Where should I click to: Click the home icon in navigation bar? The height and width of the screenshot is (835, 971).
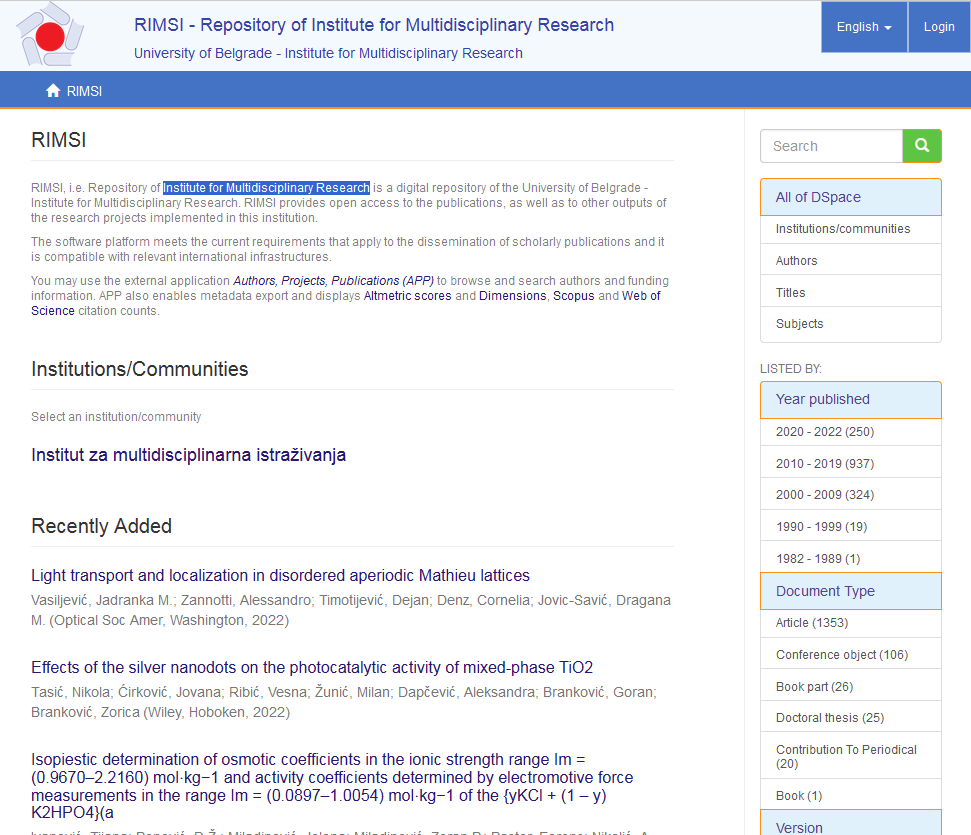53,91
